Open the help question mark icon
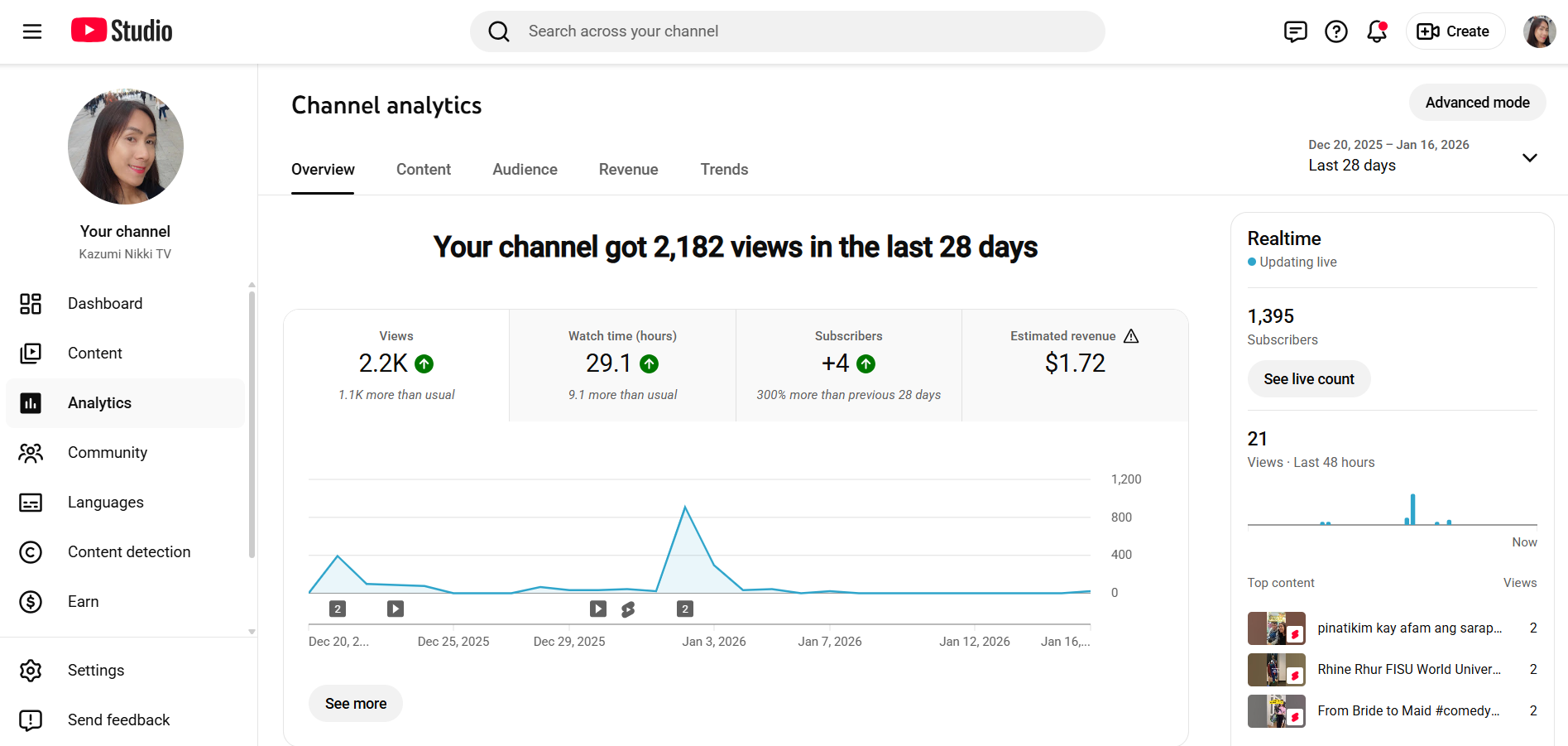The height and width of the screenshot is (746, 1568). [x=1336, y=31]
